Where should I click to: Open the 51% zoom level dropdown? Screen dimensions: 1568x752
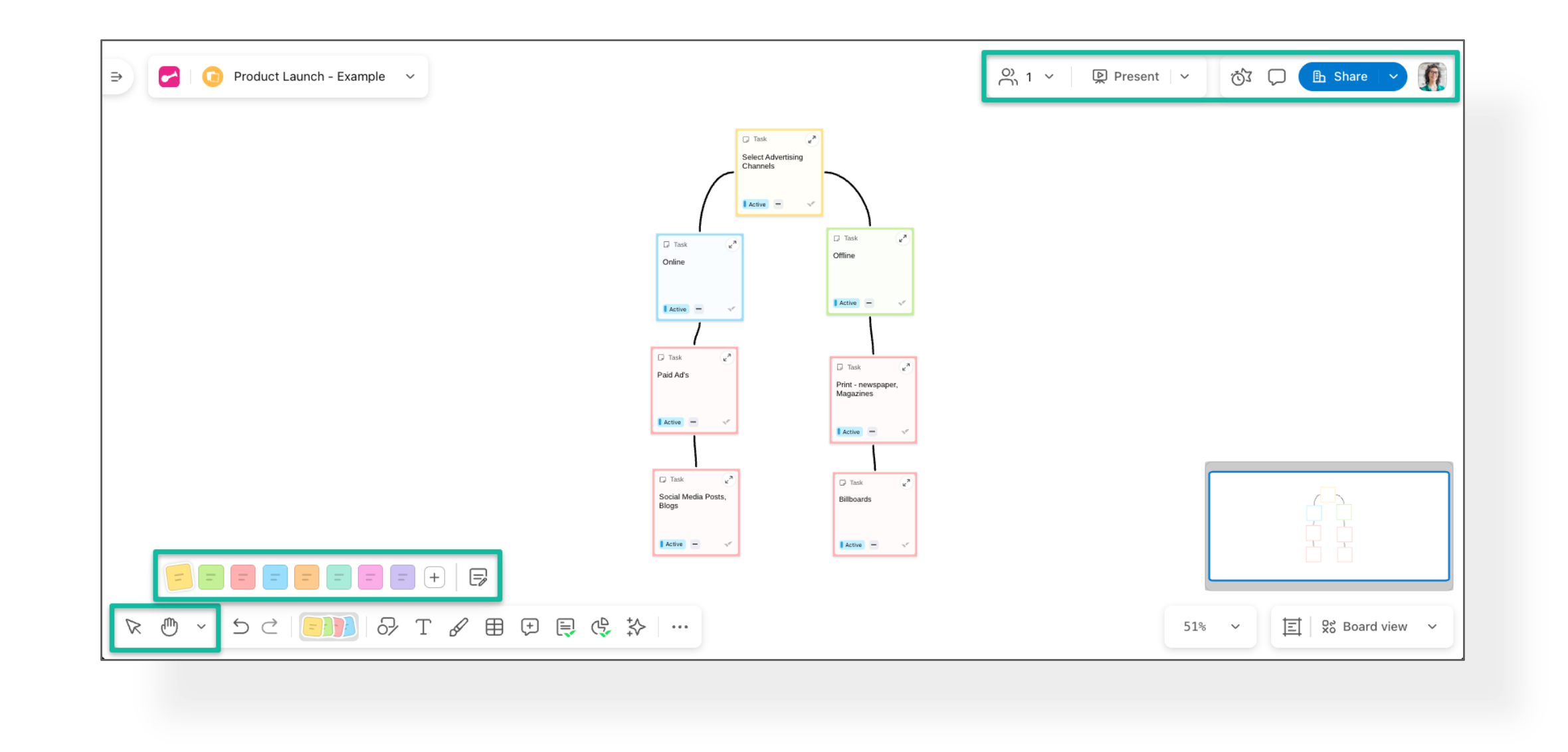pos(1235,627)
